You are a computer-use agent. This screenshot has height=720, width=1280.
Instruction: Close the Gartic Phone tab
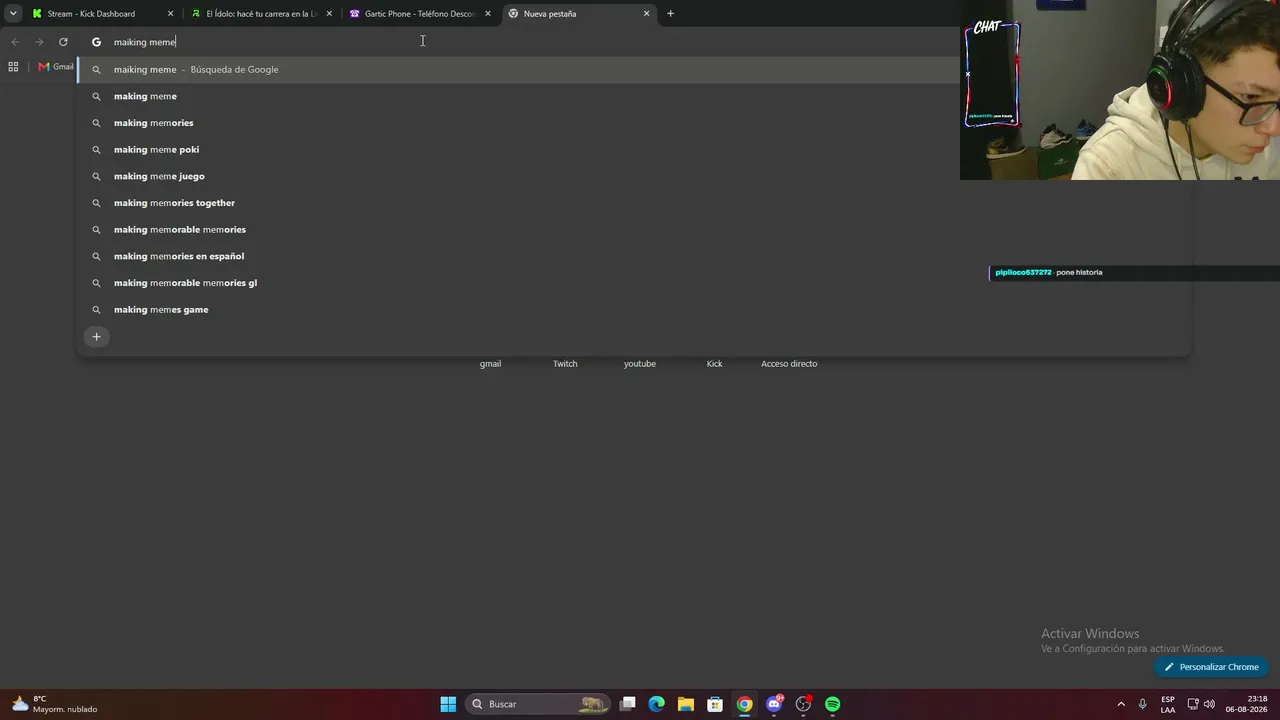click(x=488, y=14)
